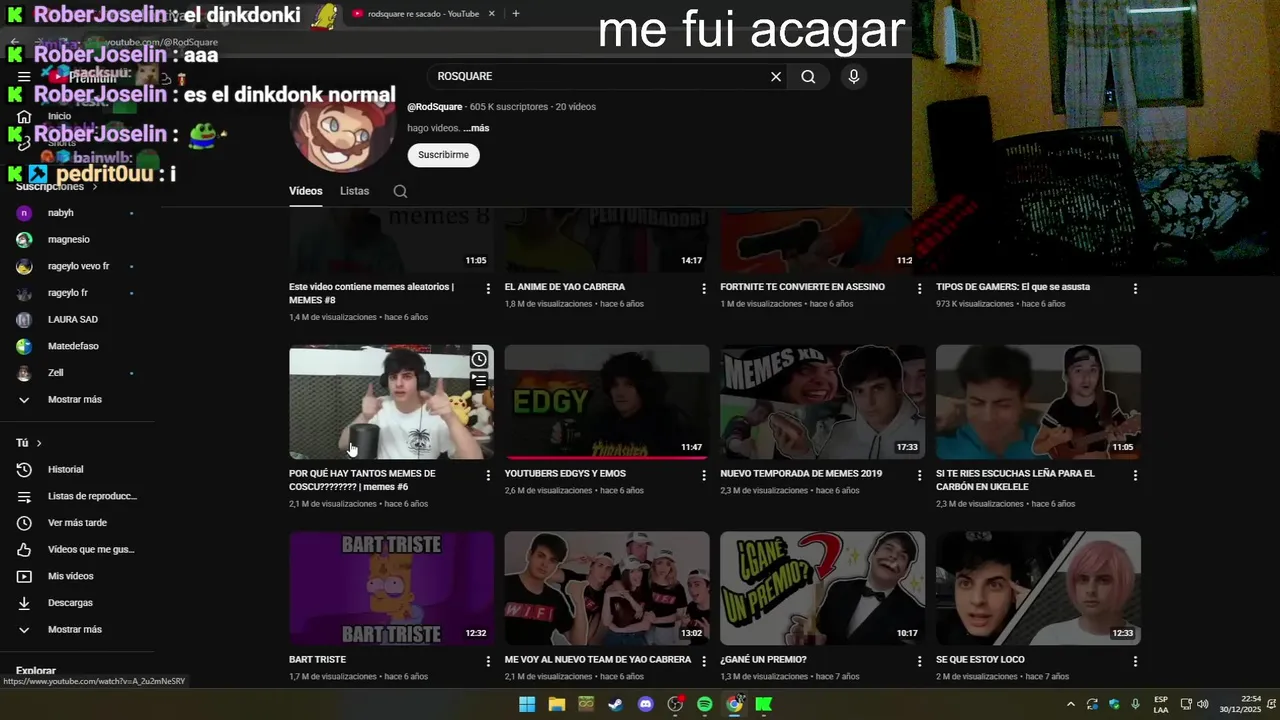Open options for ME VOY AL NUEVO TEAM video

(x=704, y=661)
